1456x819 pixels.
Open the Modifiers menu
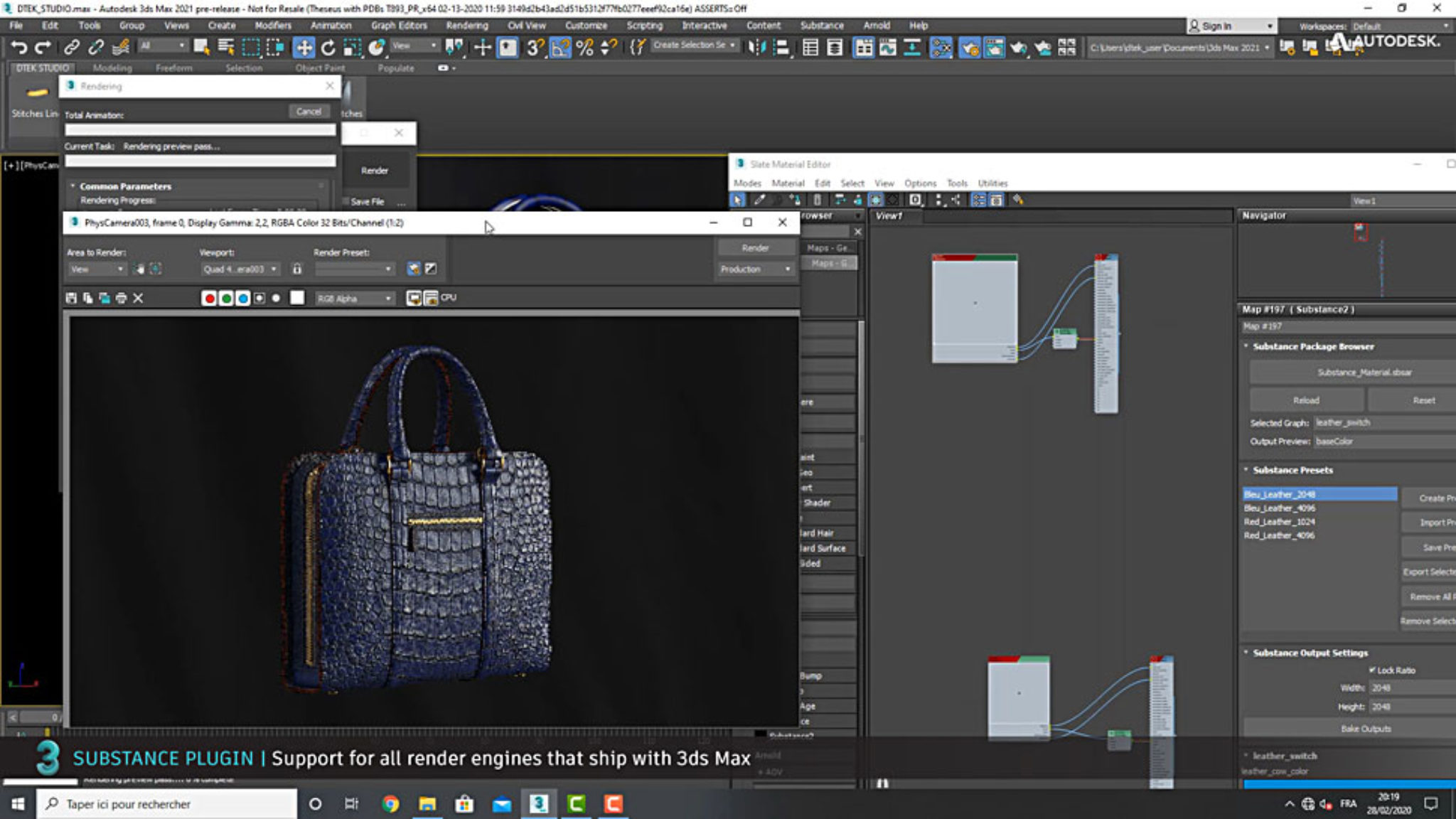273,26
